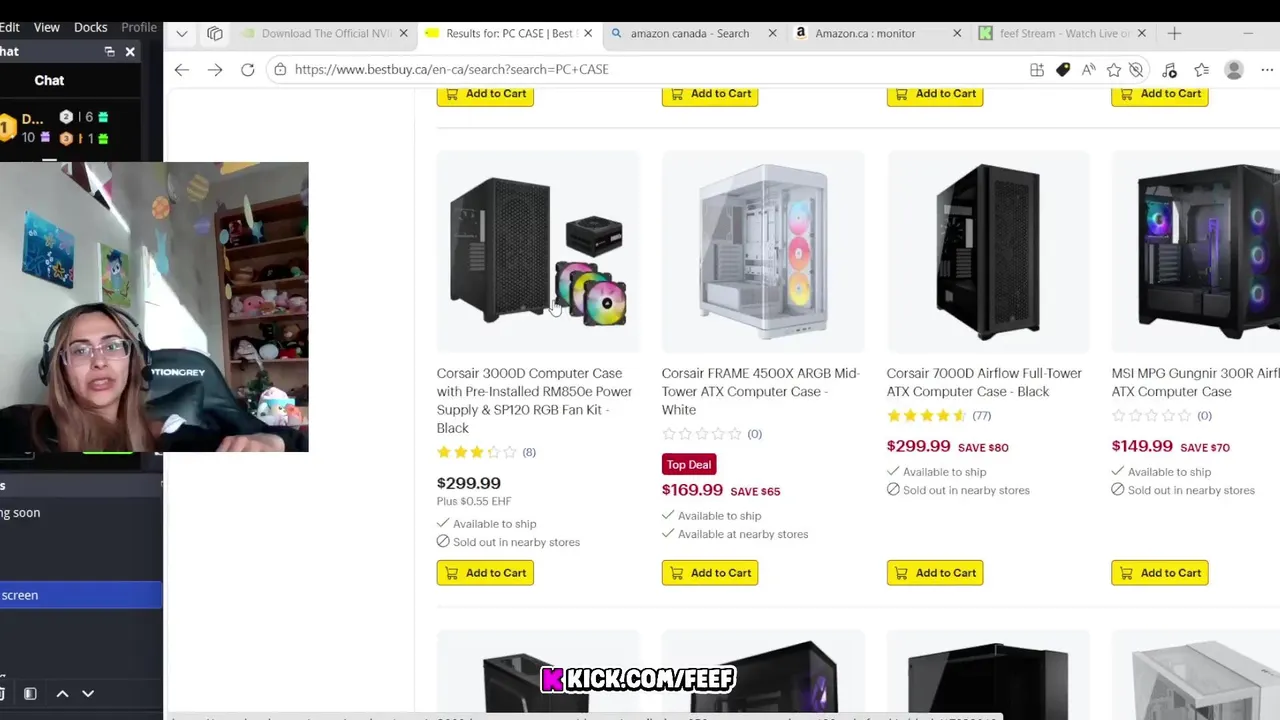Reload the Best Buy page

[247, 69]
